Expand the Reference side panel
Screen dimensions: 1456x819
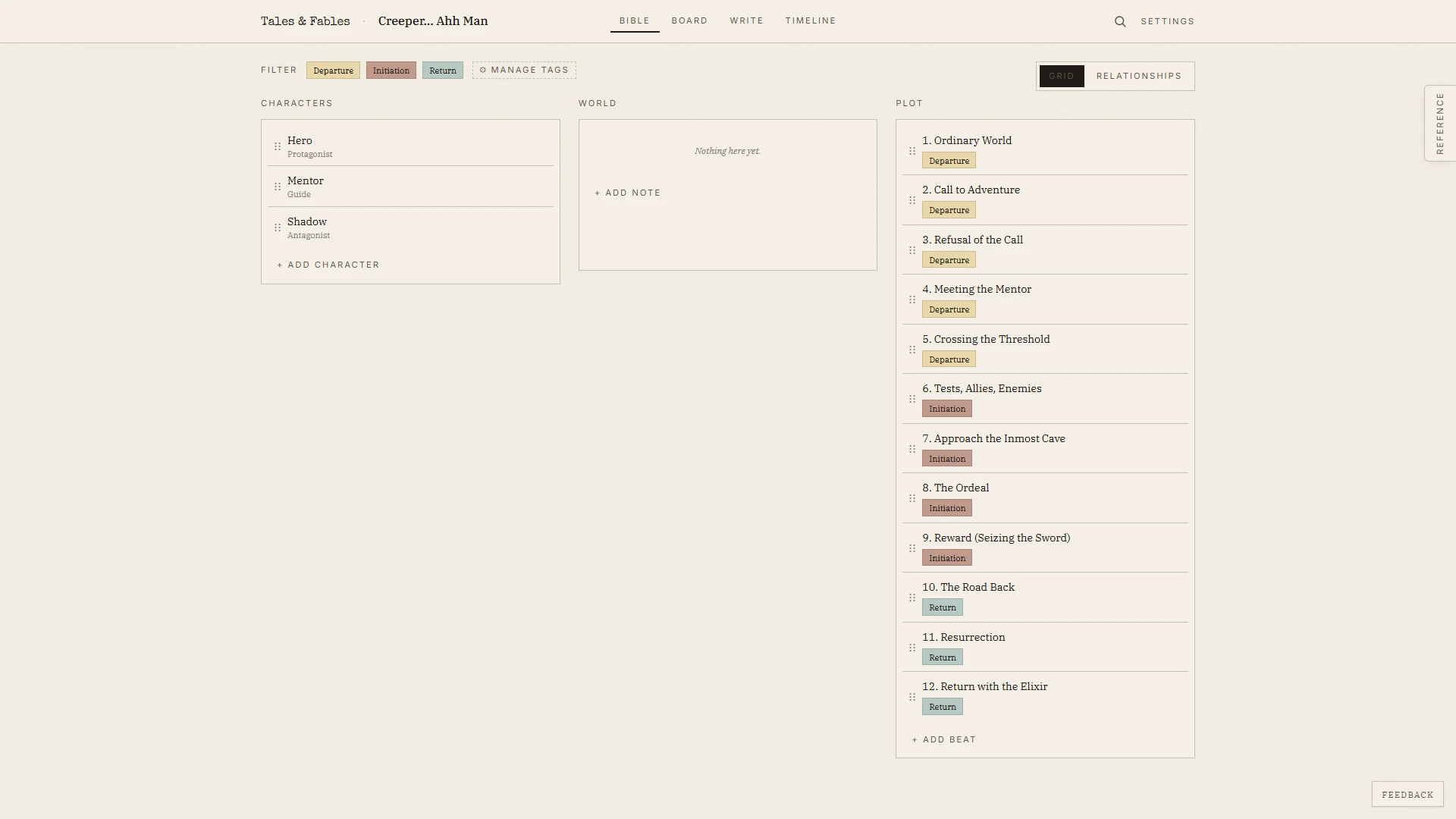pyautogui.click(x=1439, y=124)
